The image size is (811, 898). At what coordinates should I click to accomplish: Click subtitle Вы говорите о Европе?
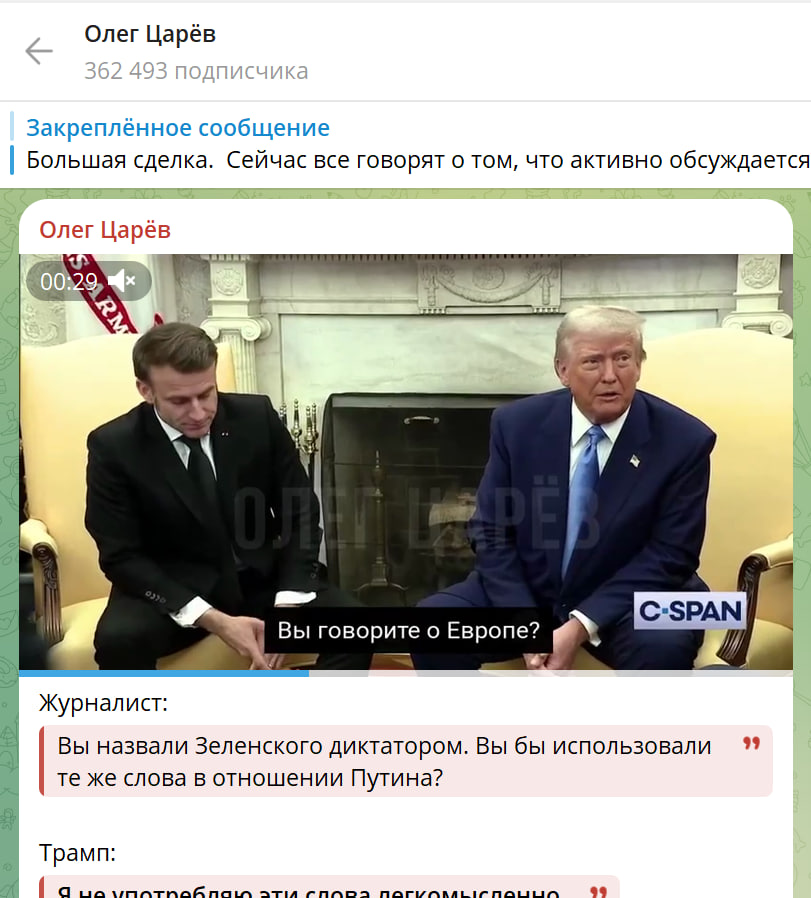pos(408,631)
